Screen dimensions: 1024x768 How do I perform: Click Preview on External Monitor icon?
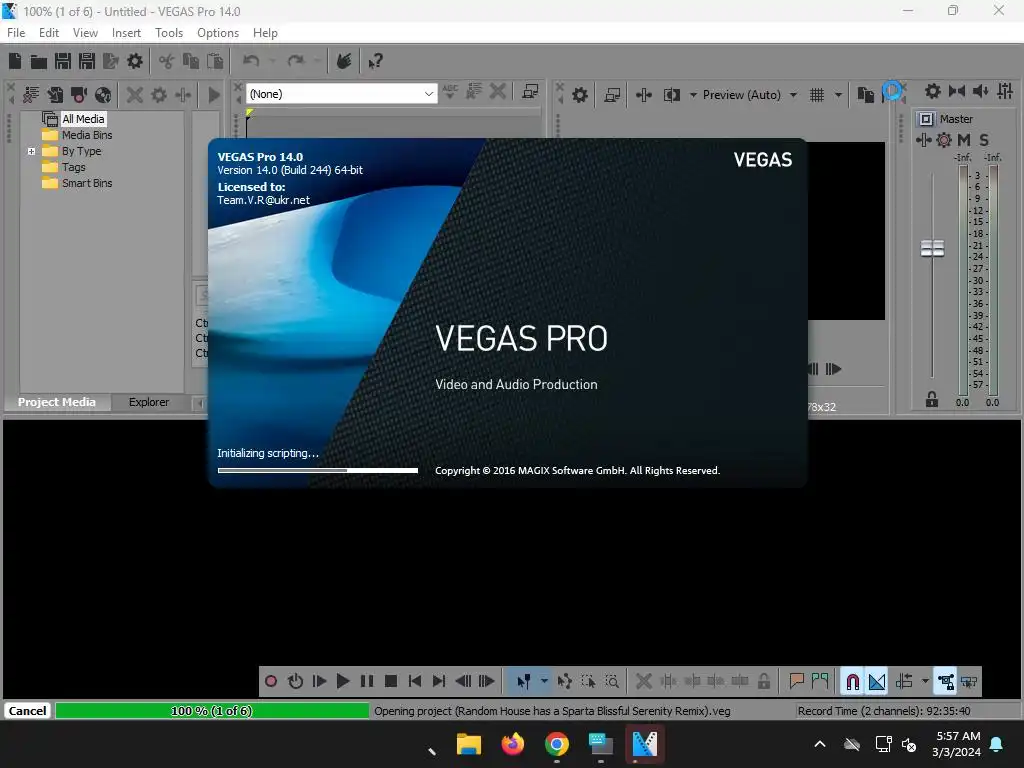click(x=612, y=95)
